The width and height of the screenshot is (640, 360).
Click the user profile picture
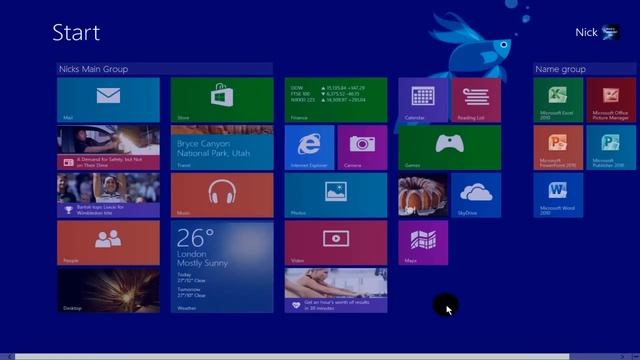(611, 32)
